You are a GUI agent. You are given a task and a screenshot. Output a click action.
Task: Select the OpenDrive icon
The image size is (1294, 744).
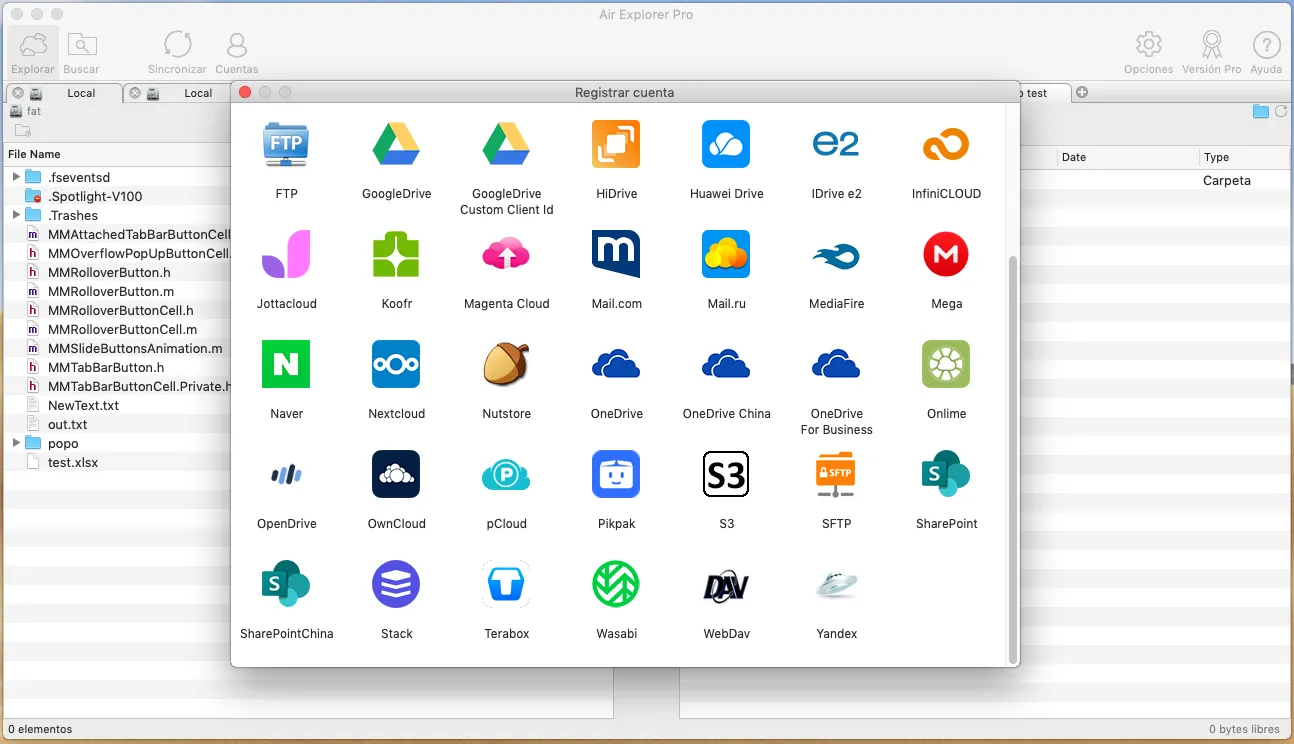pyautogui.click(x=286, y=474)
